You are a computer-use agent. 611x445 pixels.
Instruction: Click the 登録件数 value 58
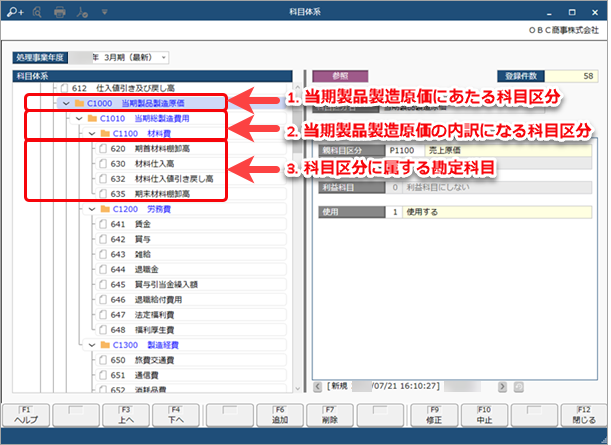click(x=571, y=76)
